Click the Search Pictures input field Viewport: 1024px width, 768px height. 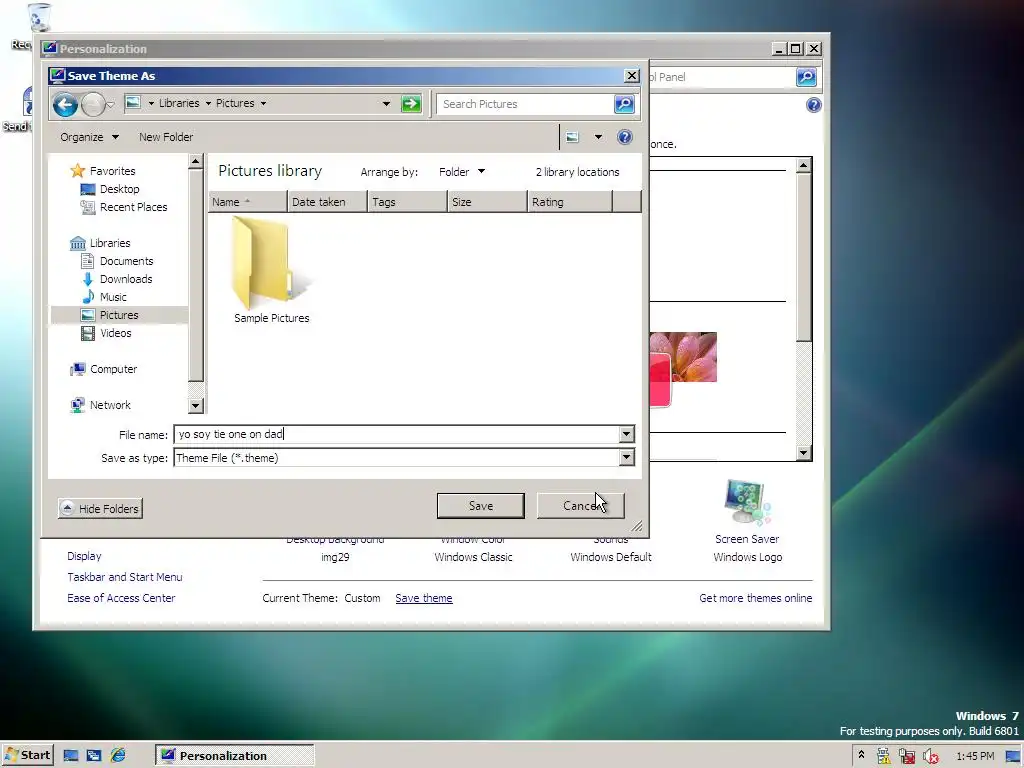[525, 104]
